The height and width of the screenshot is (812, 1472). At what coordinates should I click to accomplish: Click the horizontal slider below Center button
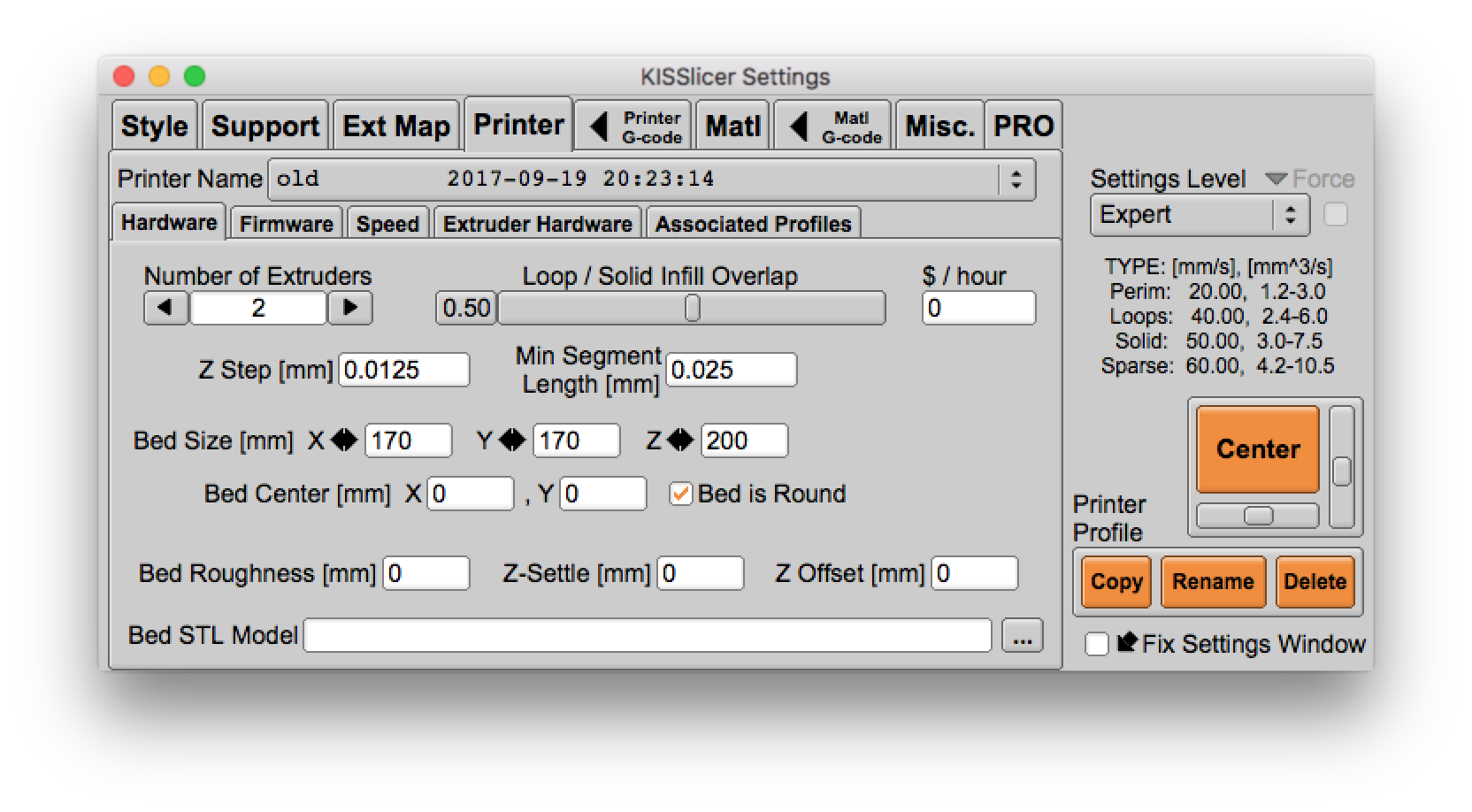coord(1258,516)
